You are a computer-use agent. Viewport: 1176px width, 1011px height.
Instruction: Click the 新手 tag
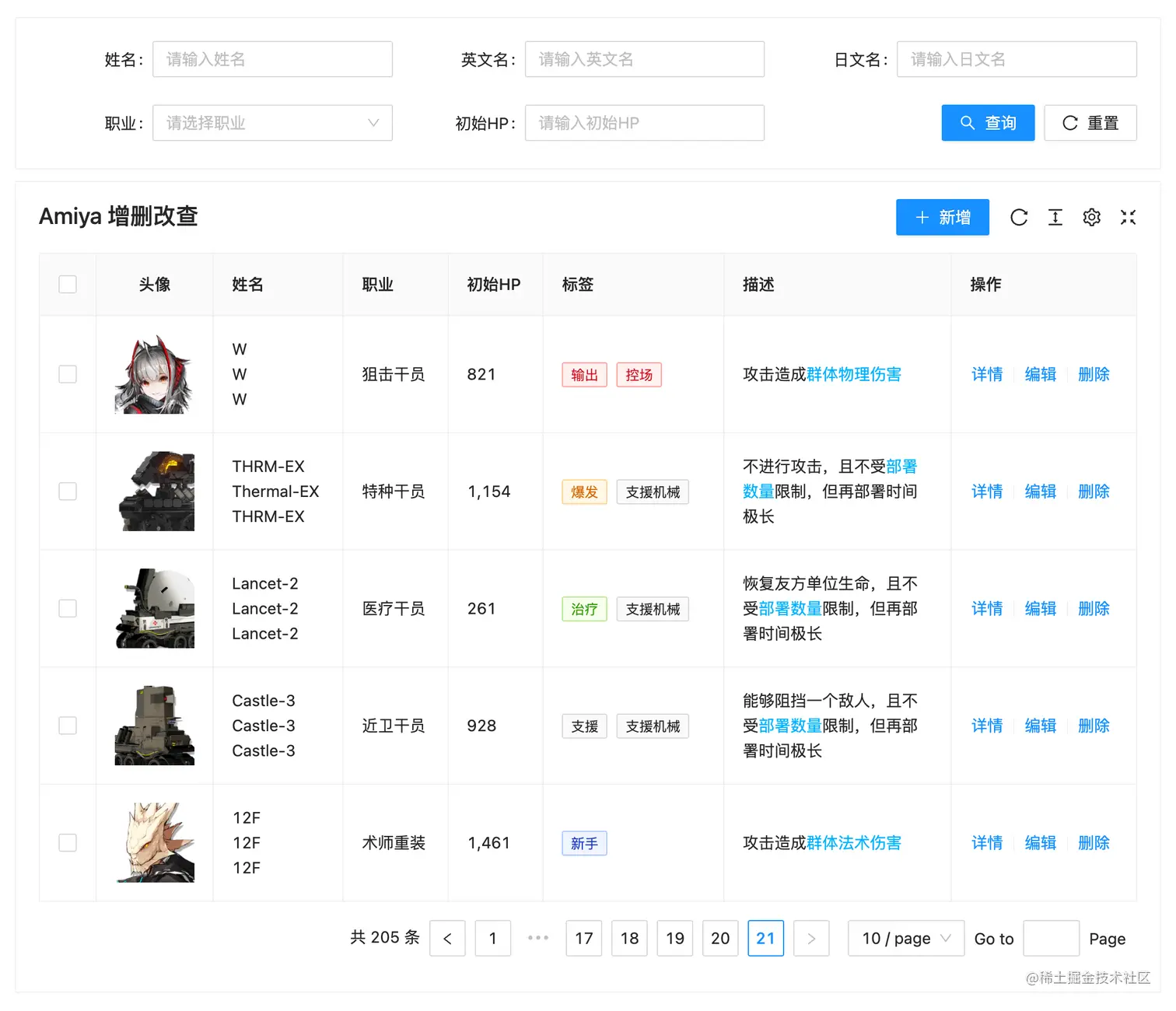coord(585,844)
